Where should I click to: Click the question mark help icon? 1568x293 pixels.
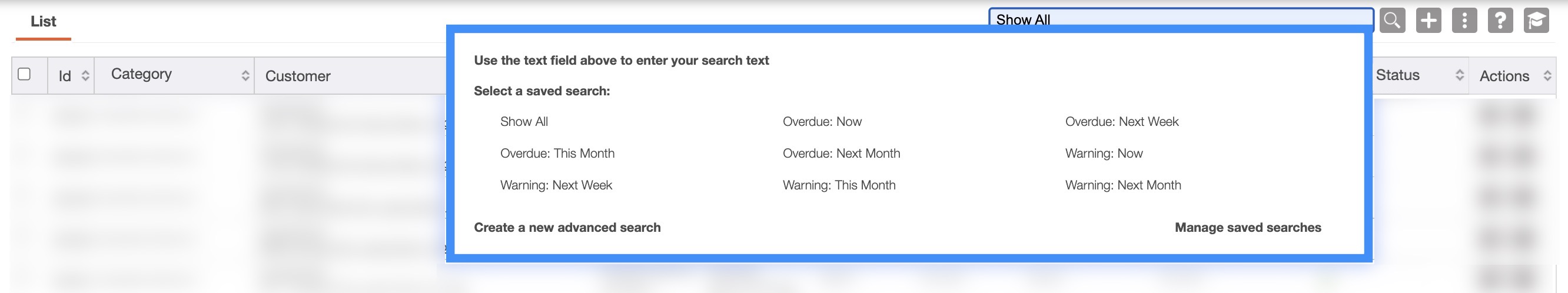tap(1500, 20)
